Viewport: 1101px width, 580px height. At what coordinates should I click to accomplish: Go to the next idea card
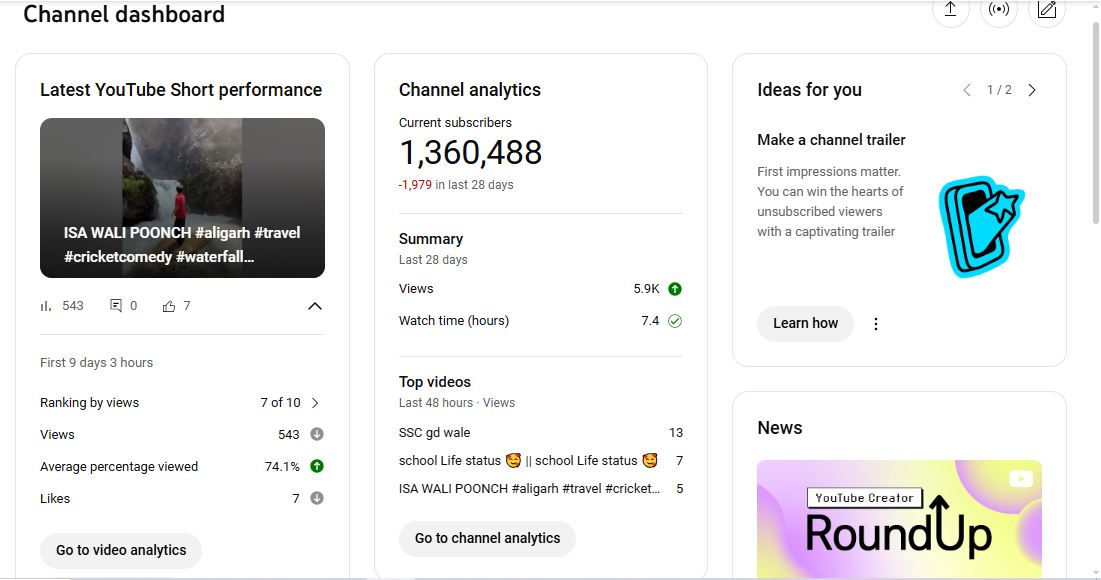pyautogui.click(x=1031, y=90)
